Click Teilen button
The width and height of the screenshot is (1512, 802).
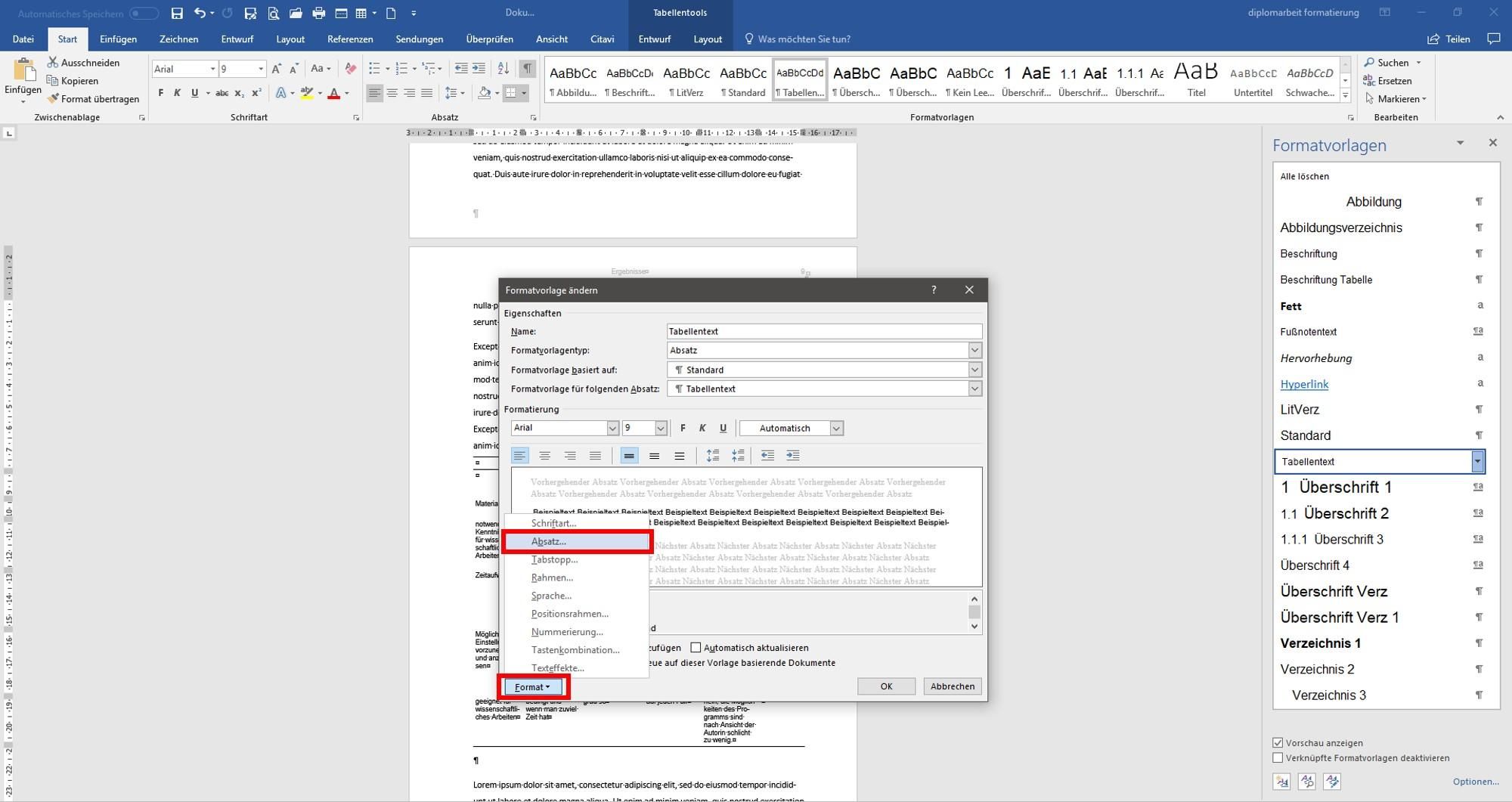point(1448,39)
